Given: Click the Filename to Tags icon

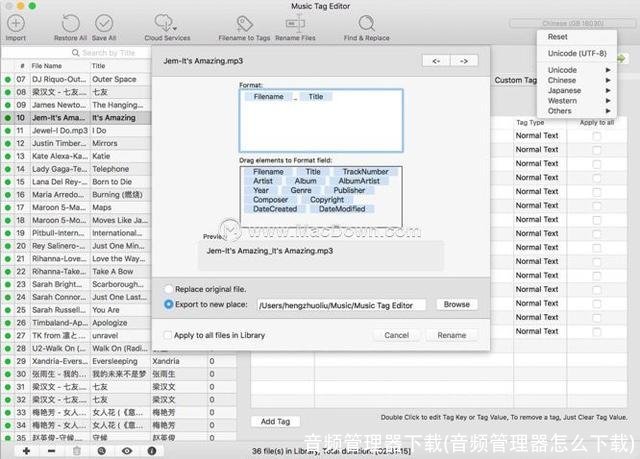Looking at the screenshot, I should [241, 22].
